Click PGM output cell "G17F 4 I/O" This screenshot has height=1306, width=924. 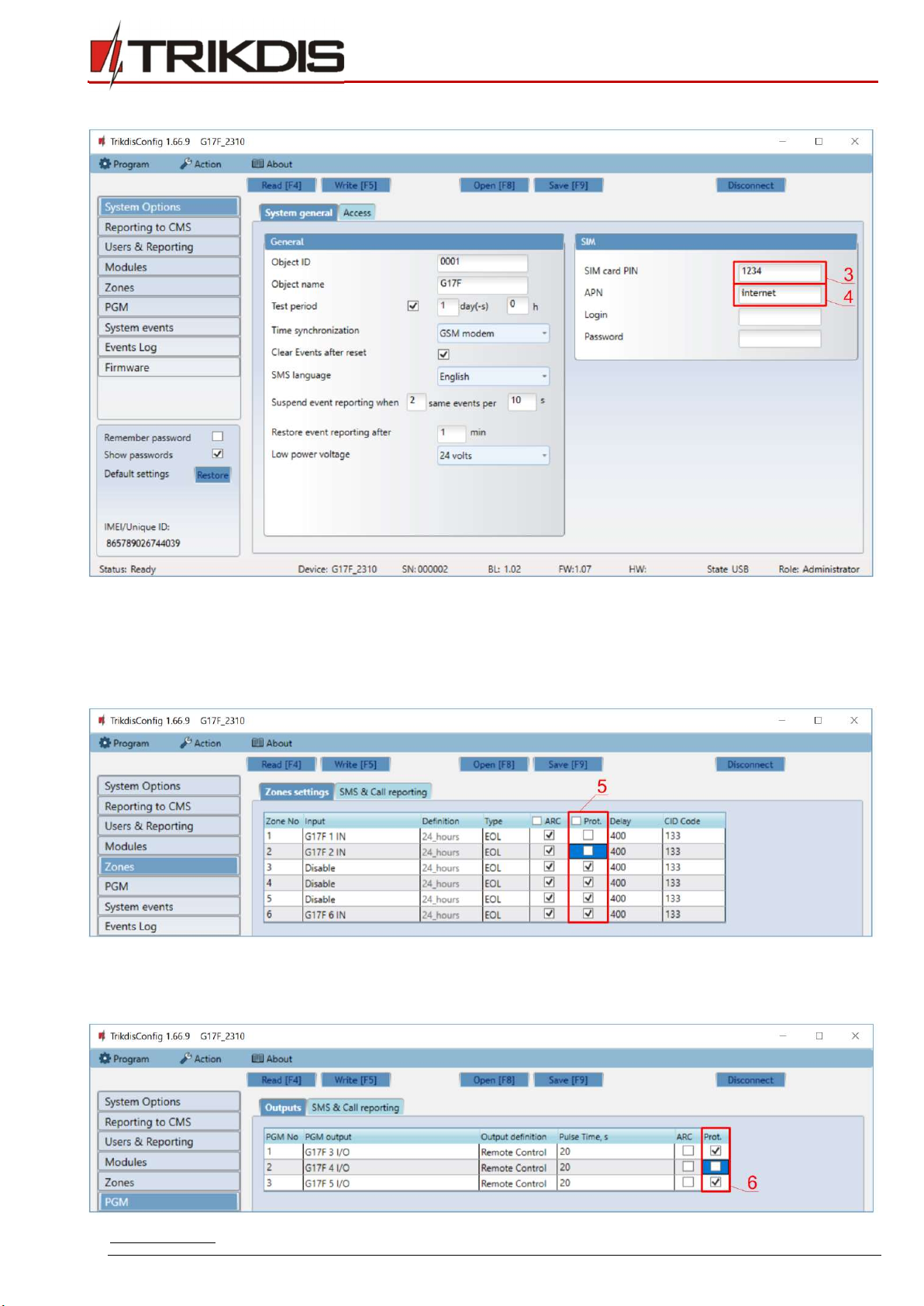coord(390,1167)
